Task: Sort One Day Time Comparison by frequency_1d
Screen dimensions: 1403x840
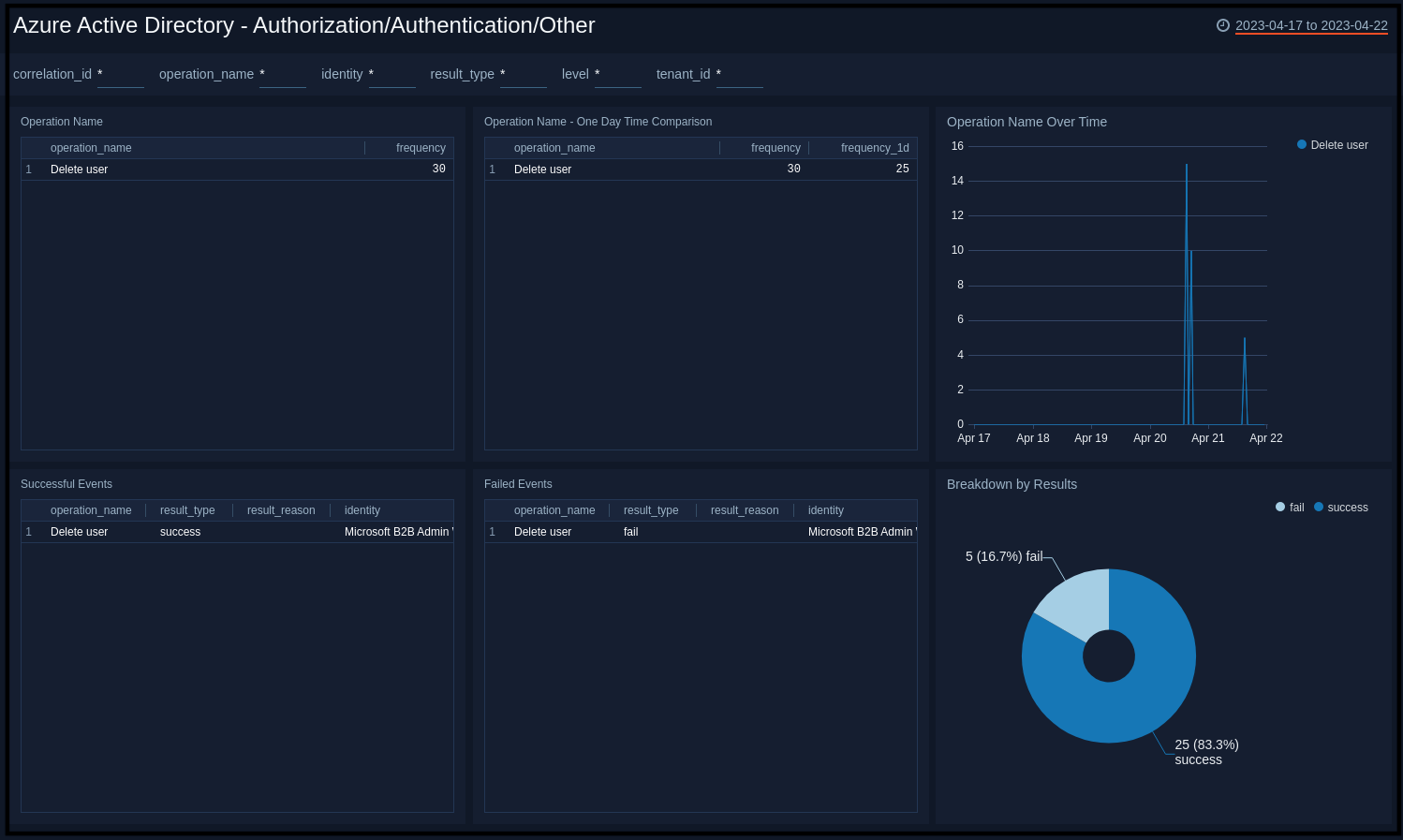Action: [875, 148]
